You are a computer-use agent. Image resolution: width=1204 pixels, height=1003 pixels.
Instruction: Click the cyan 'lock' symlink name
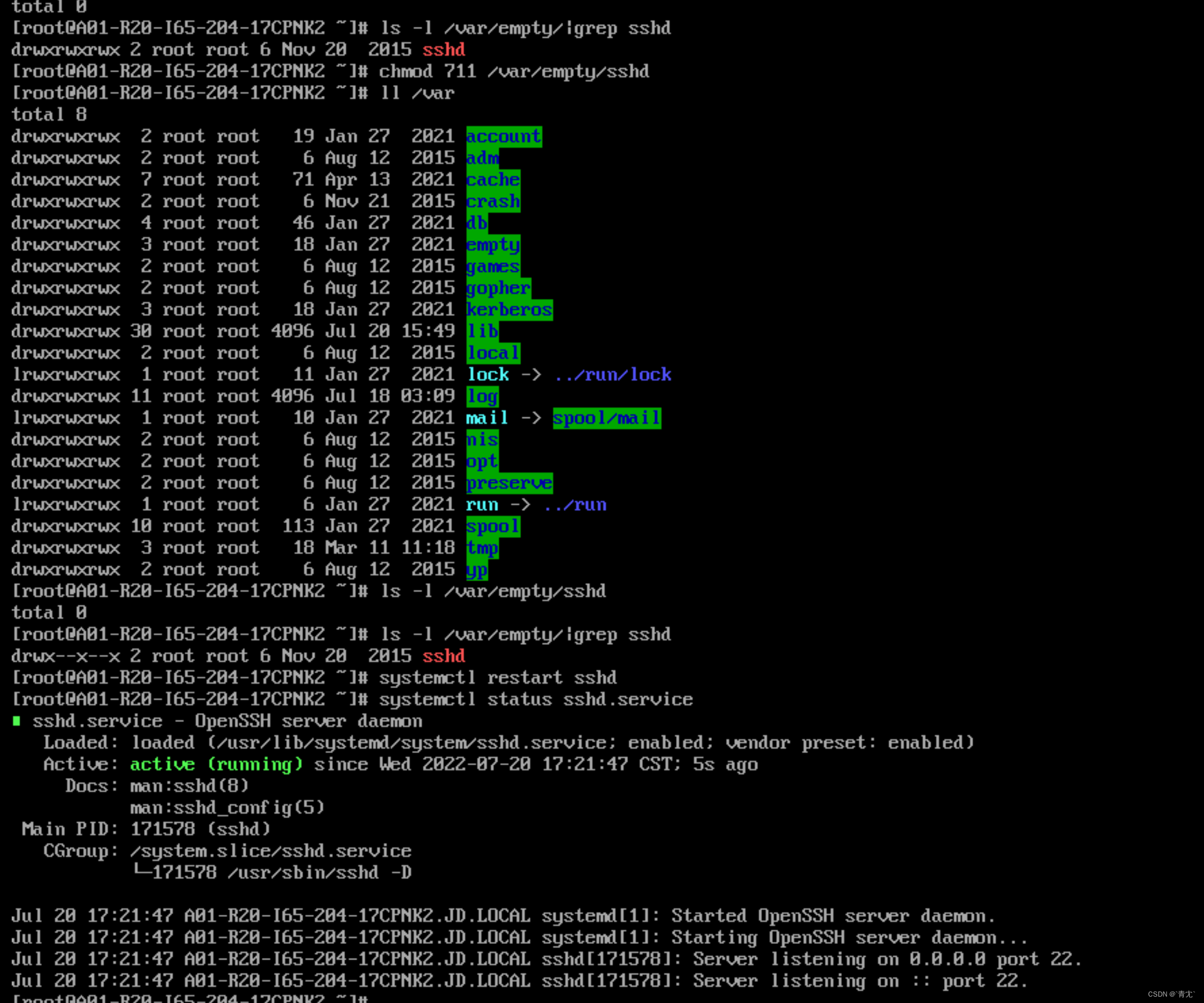click(x=488, y=374)
